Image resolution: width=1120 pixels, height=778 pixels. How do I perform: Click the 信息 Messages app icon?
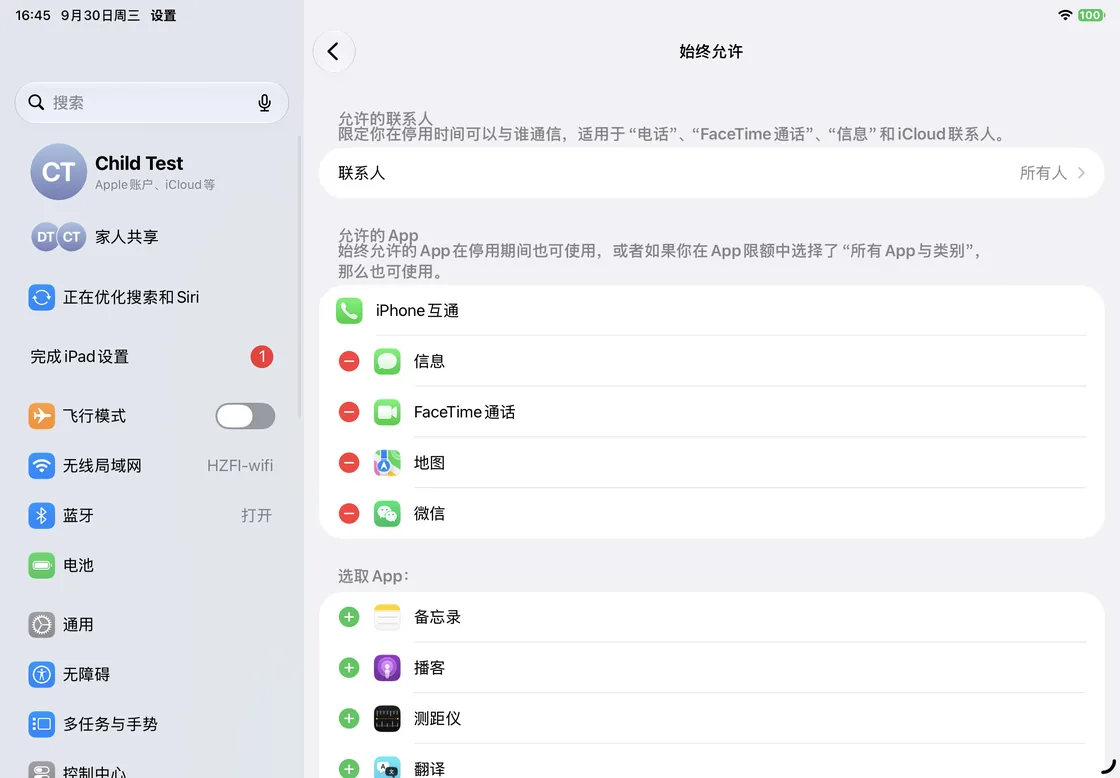click(387, 361)
